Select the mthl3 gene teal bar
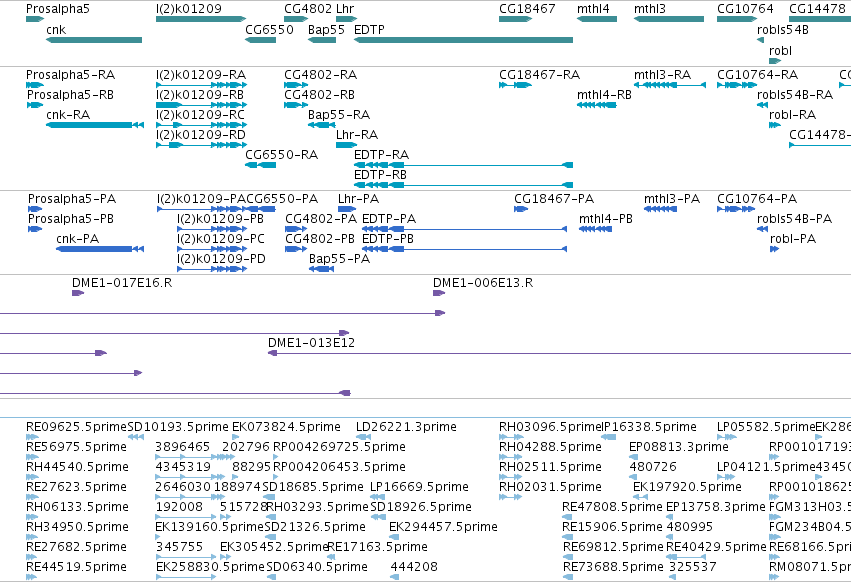The height and width of the screenshot is (582, 851). [669, 19]
